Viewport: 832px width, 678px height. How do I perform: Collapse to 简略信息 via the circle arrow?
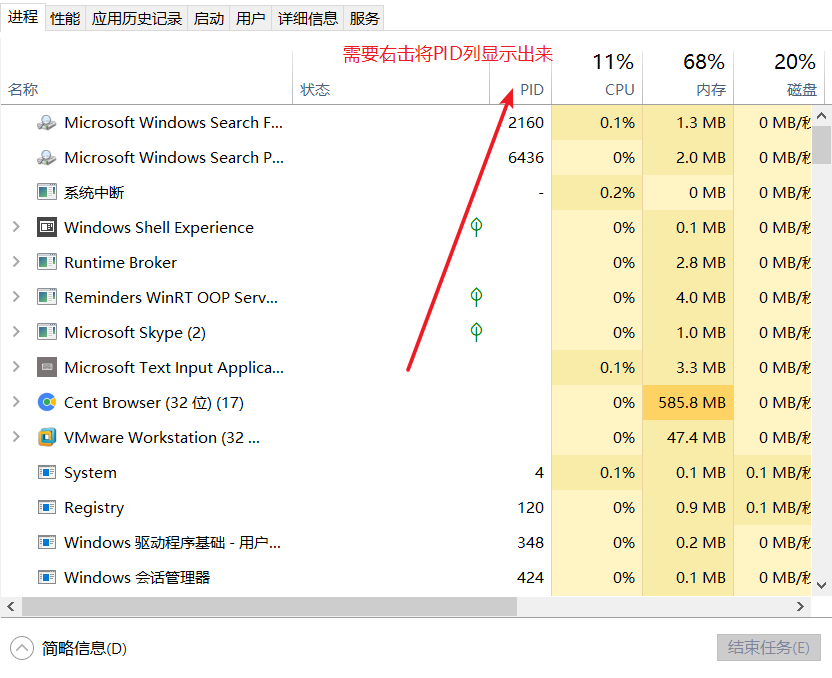tap(22, 648)
